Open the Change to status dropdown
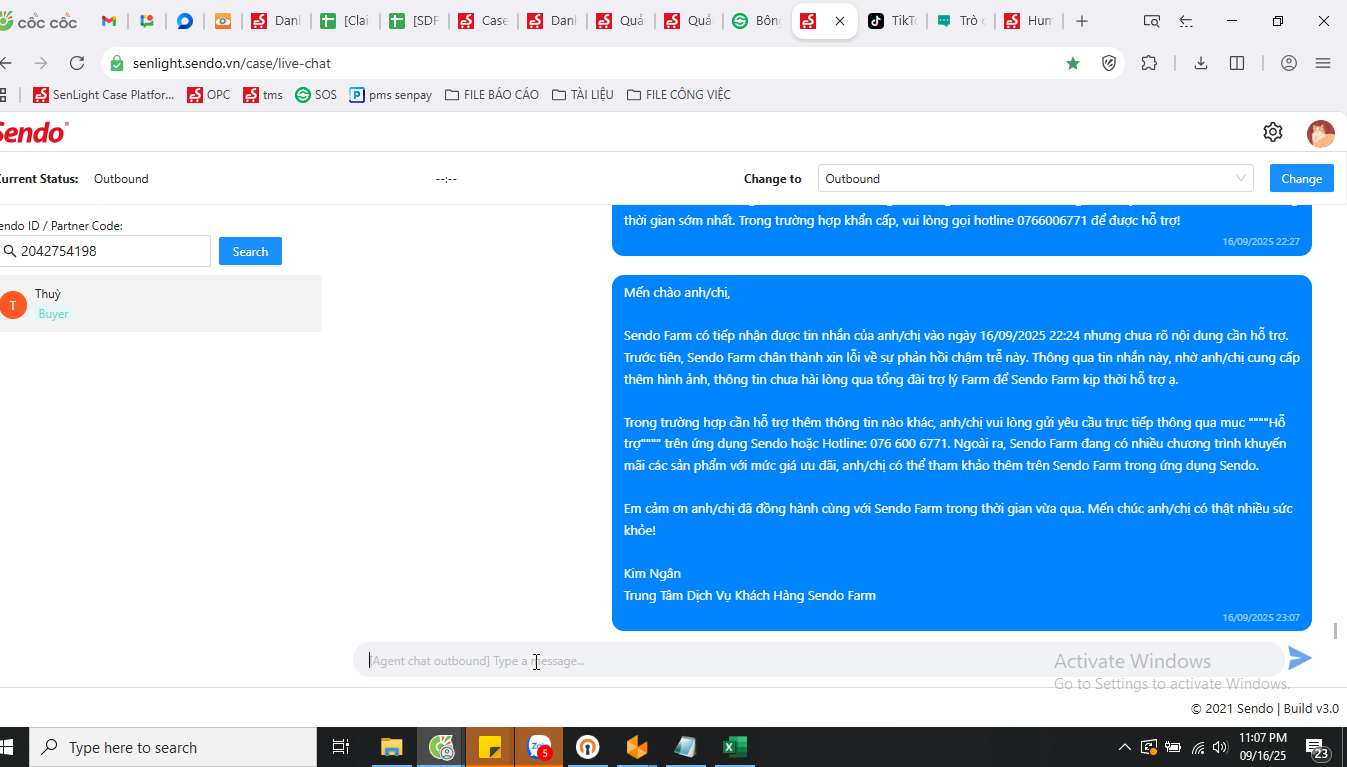The width and height of the screenshot is (1347, 767). [x=1035, y=179]
